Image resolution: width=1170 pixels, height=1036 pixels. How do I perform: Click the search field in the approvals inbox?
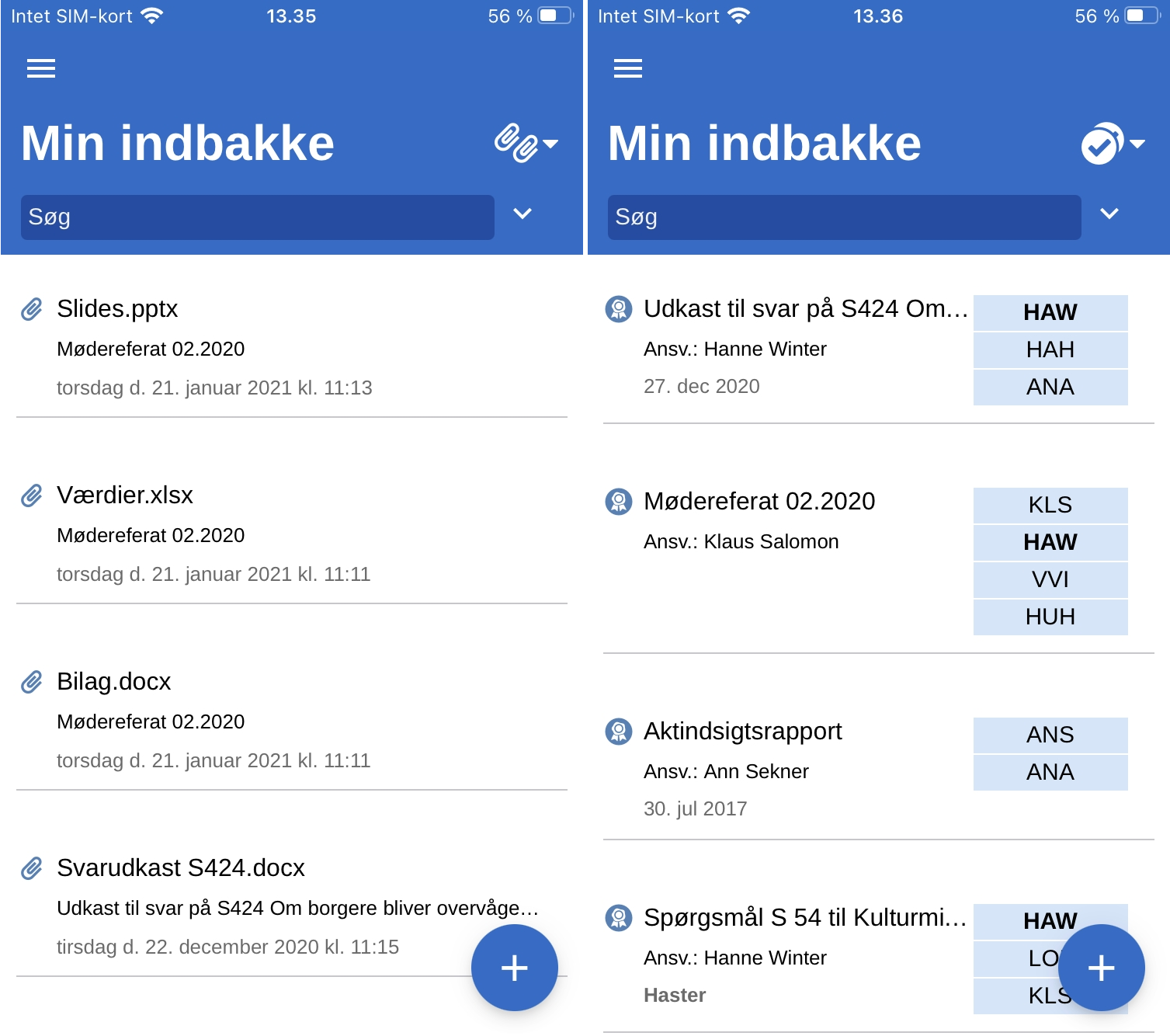click(x=844, y=217)
